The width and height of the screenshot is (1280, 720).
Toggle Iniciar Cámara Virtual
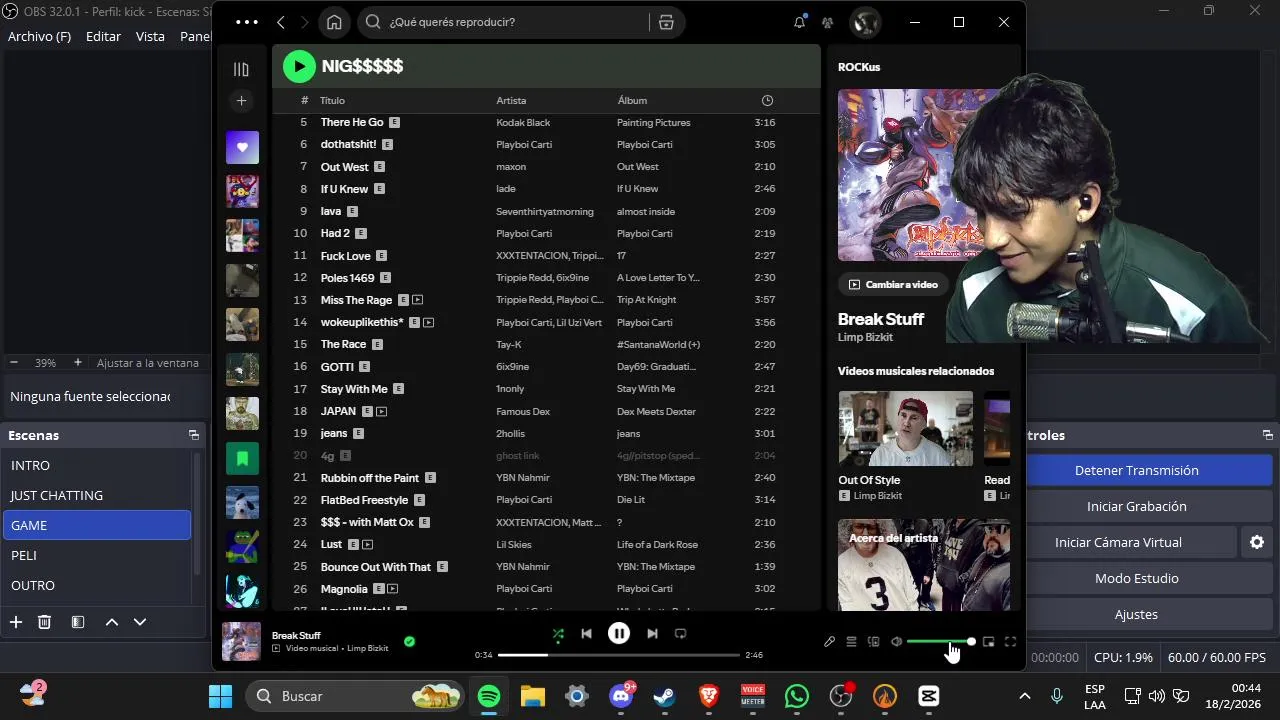[1118, 542]
